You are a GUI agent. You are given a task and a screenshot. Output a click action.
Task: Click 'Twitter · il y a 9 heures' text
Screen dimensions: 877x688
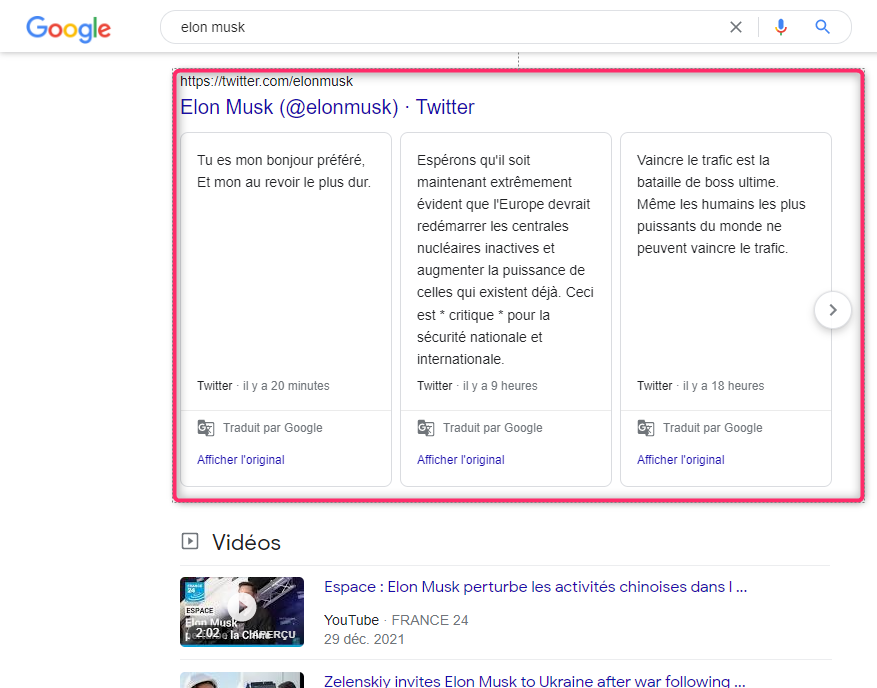477,386
